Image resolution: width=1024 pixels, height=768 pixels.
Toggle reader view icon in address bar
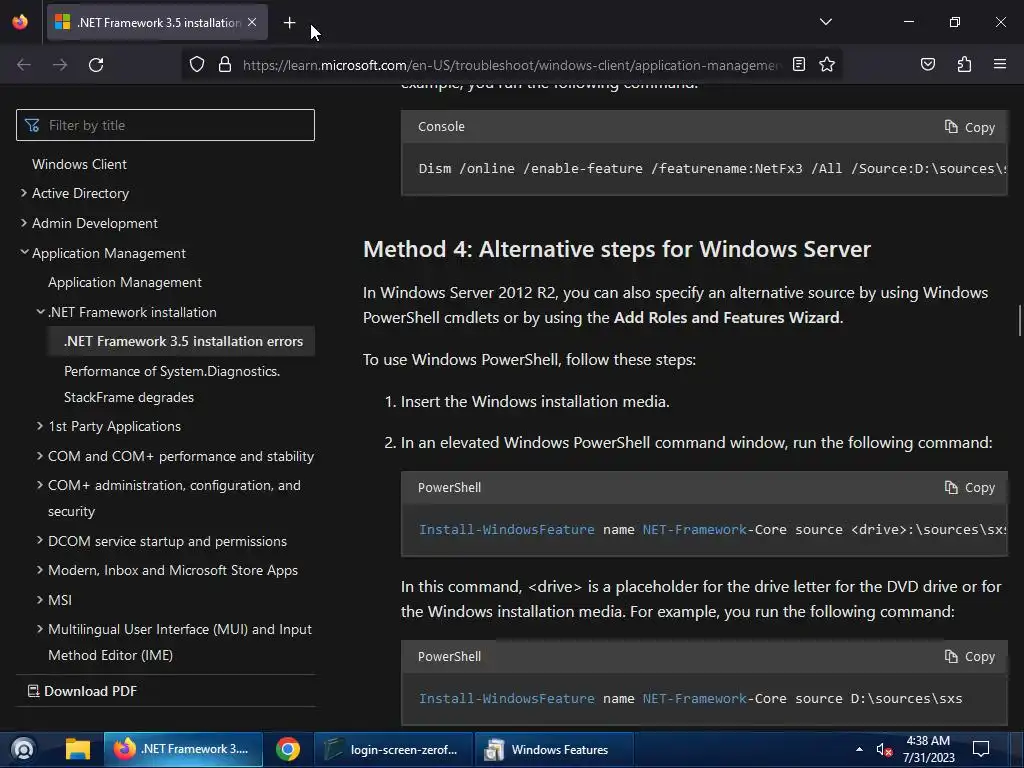[799, 64]
